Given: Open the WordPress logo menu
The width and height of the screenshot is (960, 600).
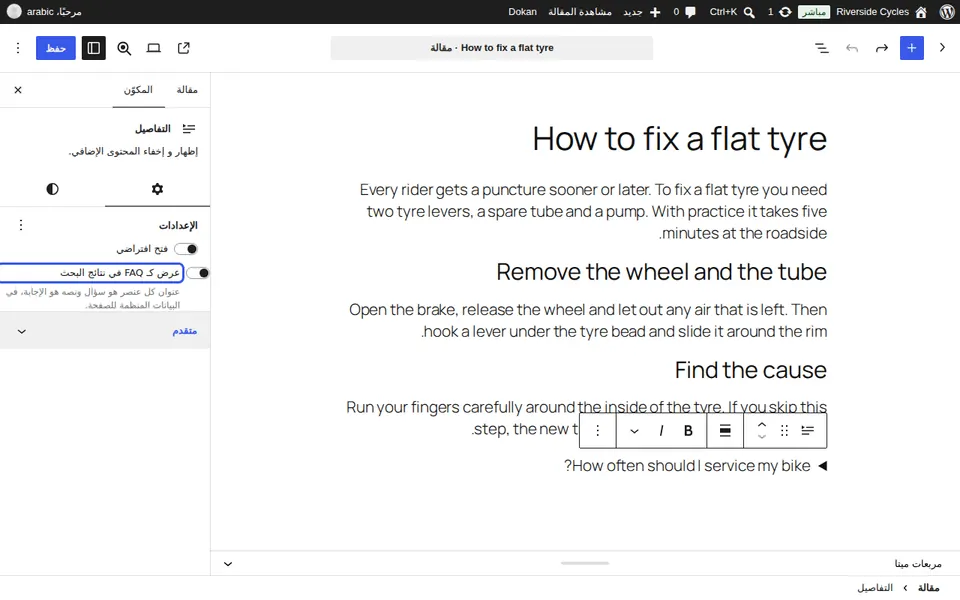Looking at the screenshot, I should coord(947,12).
